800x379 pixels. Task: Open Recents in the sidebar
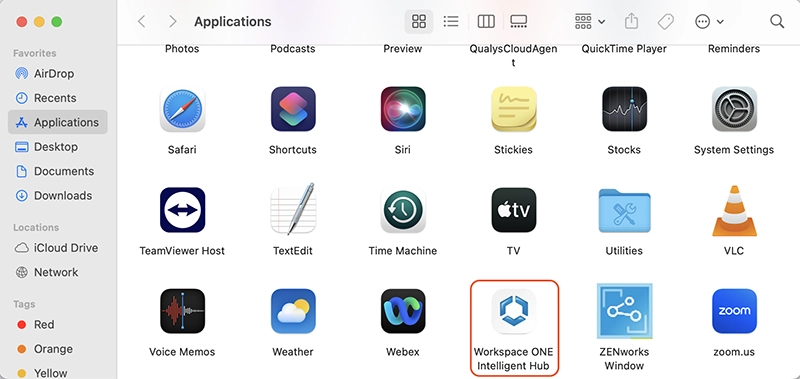[58, 98]
